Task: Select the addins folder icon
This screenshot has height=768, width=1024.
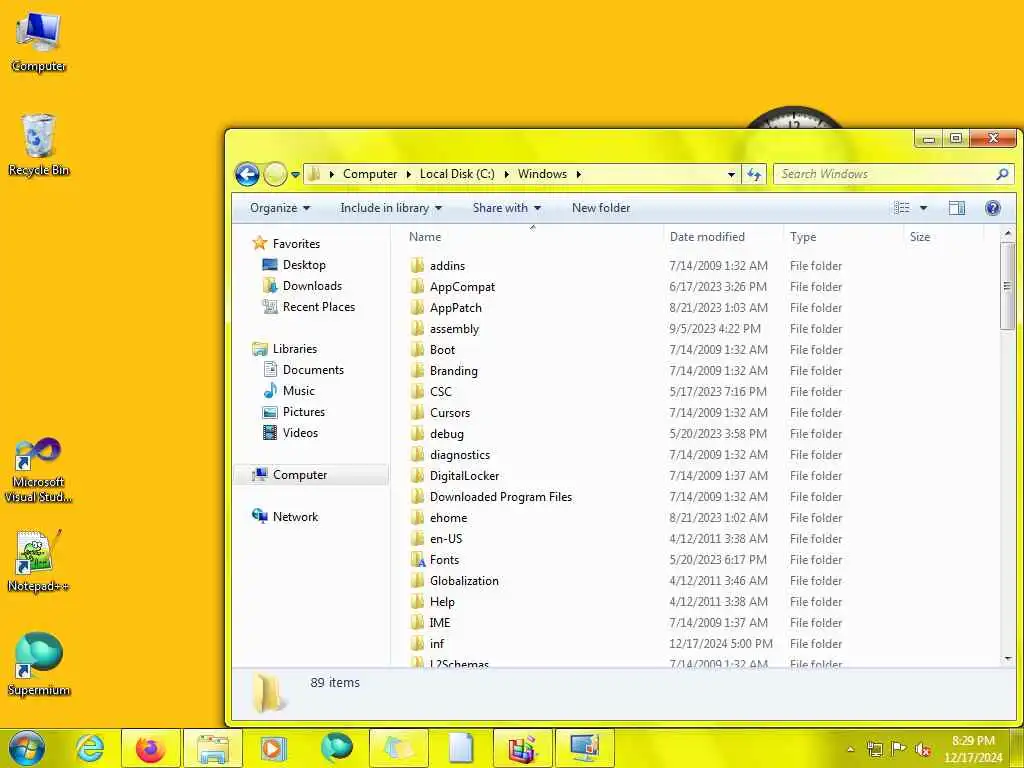Action: [417, 265]
